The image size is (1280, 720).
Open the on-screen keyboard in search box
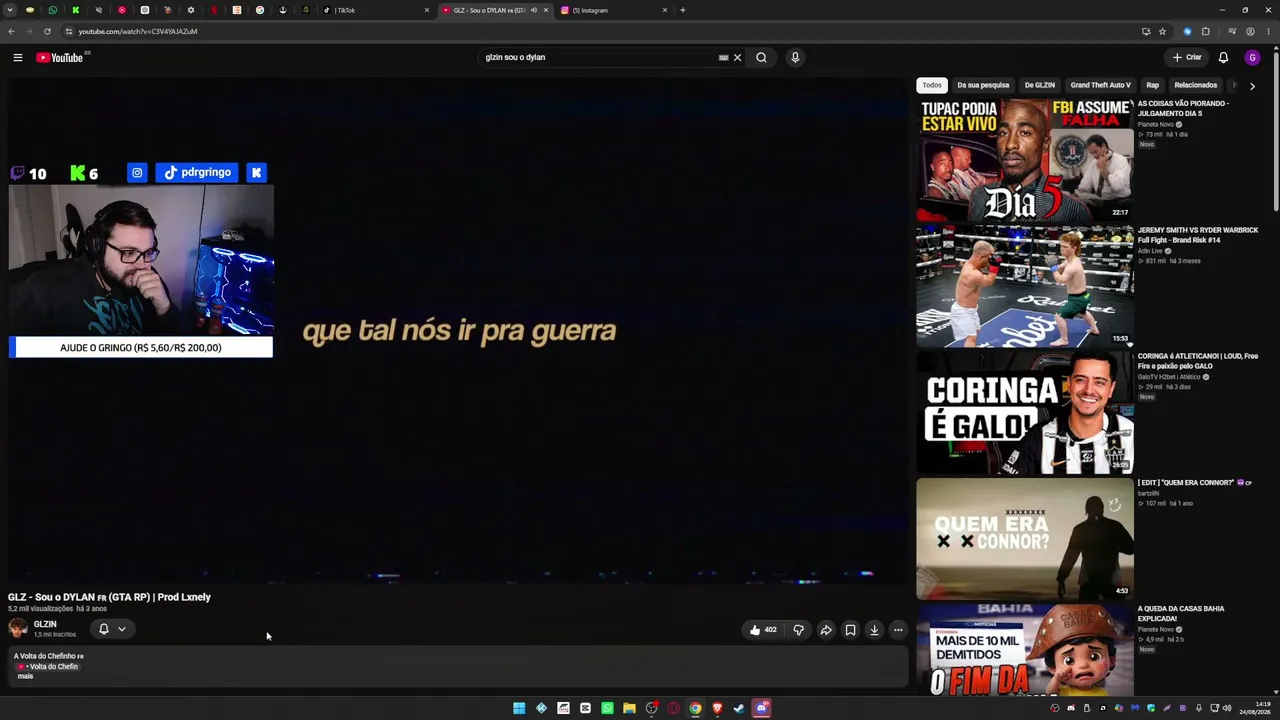click(x=723, y=58)
